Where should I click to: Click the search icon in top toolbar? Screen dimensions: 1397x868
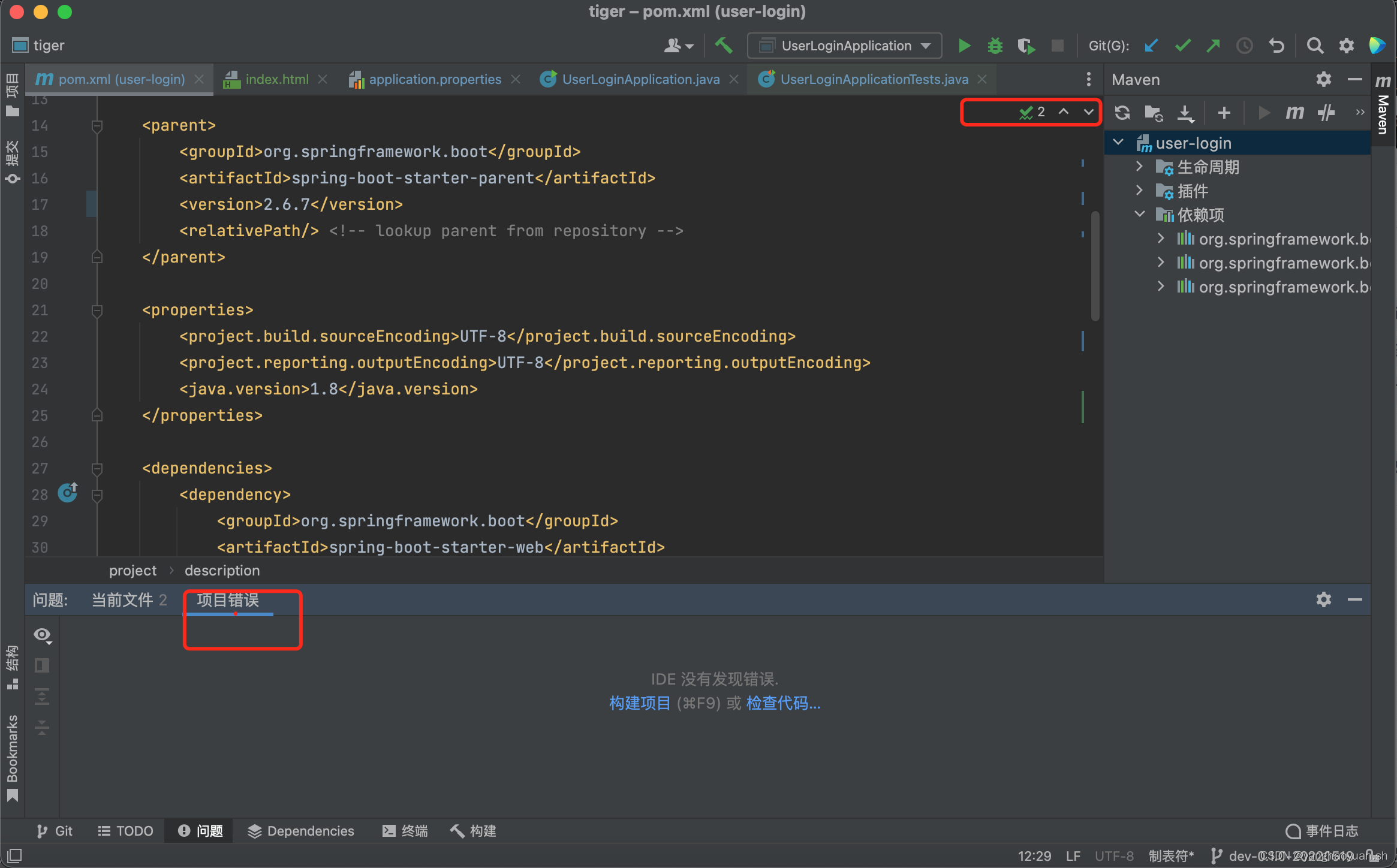pos(1315,46)
